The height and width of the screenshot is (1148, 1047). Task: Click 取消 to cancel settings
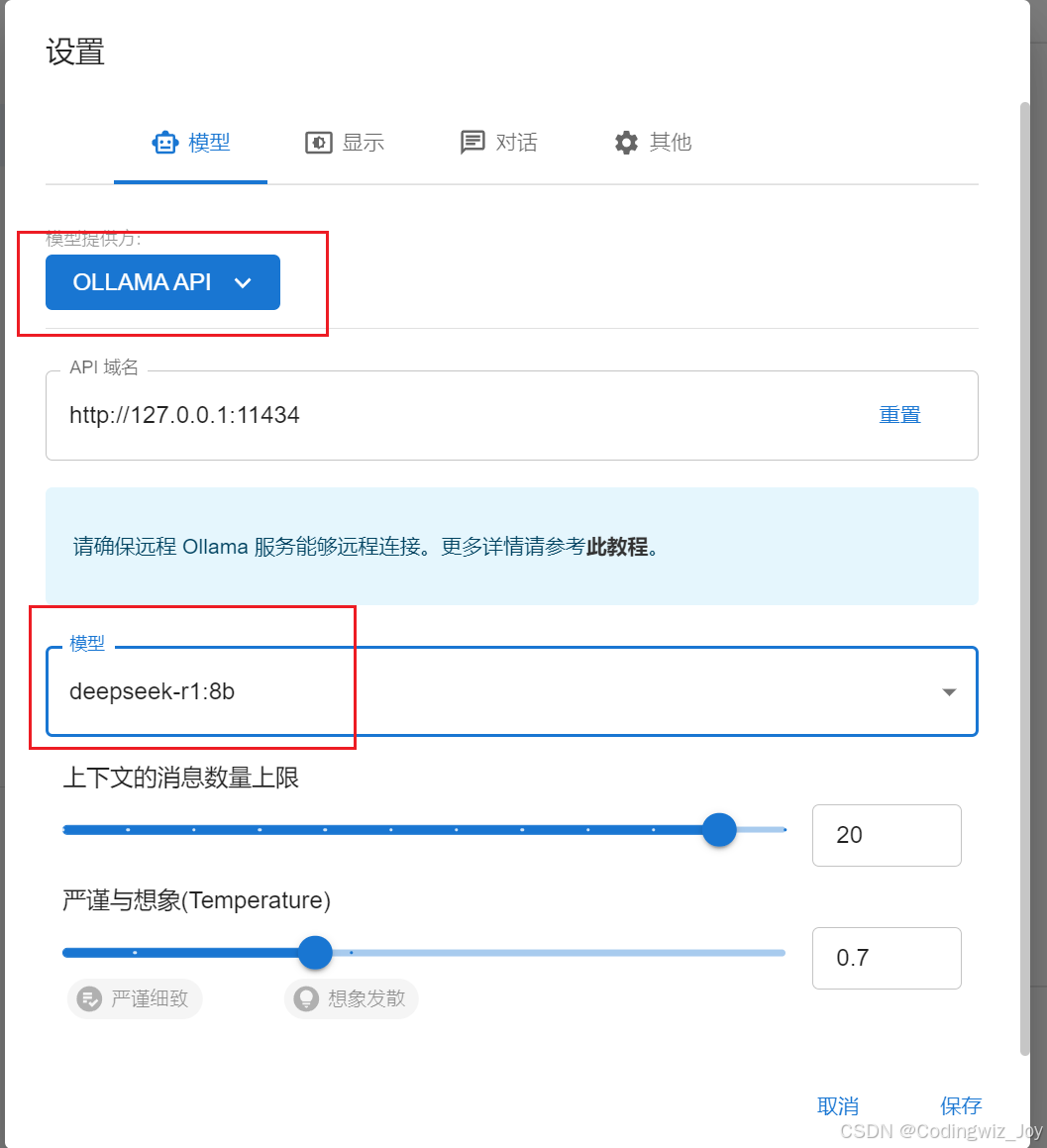838,1105
